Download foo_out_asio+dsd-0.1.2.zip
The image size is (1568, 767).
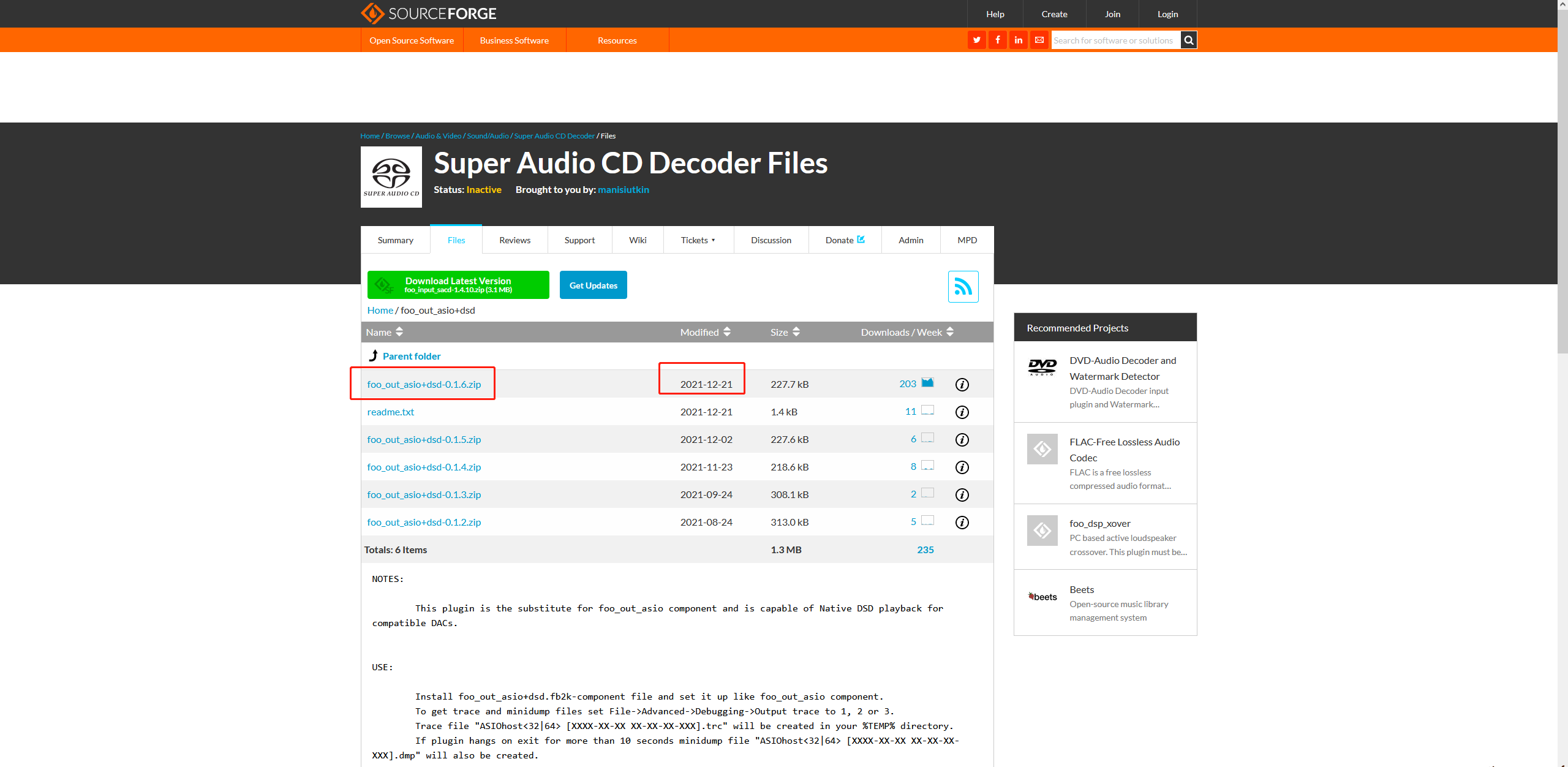424,523
